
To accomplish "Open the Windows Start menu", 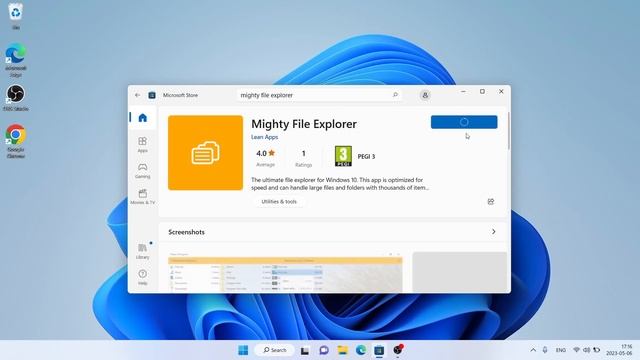I will 243,350.
